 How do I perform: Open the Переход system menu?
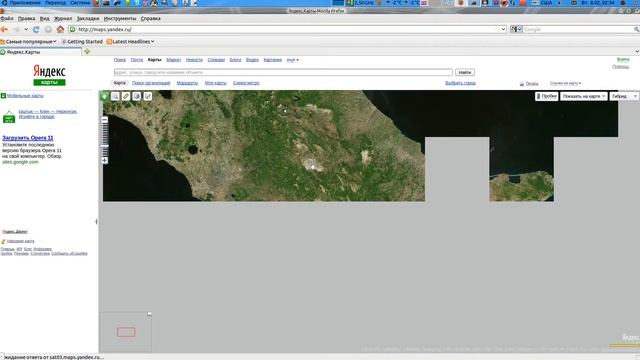pyautogui.click(x=56, y=3)
